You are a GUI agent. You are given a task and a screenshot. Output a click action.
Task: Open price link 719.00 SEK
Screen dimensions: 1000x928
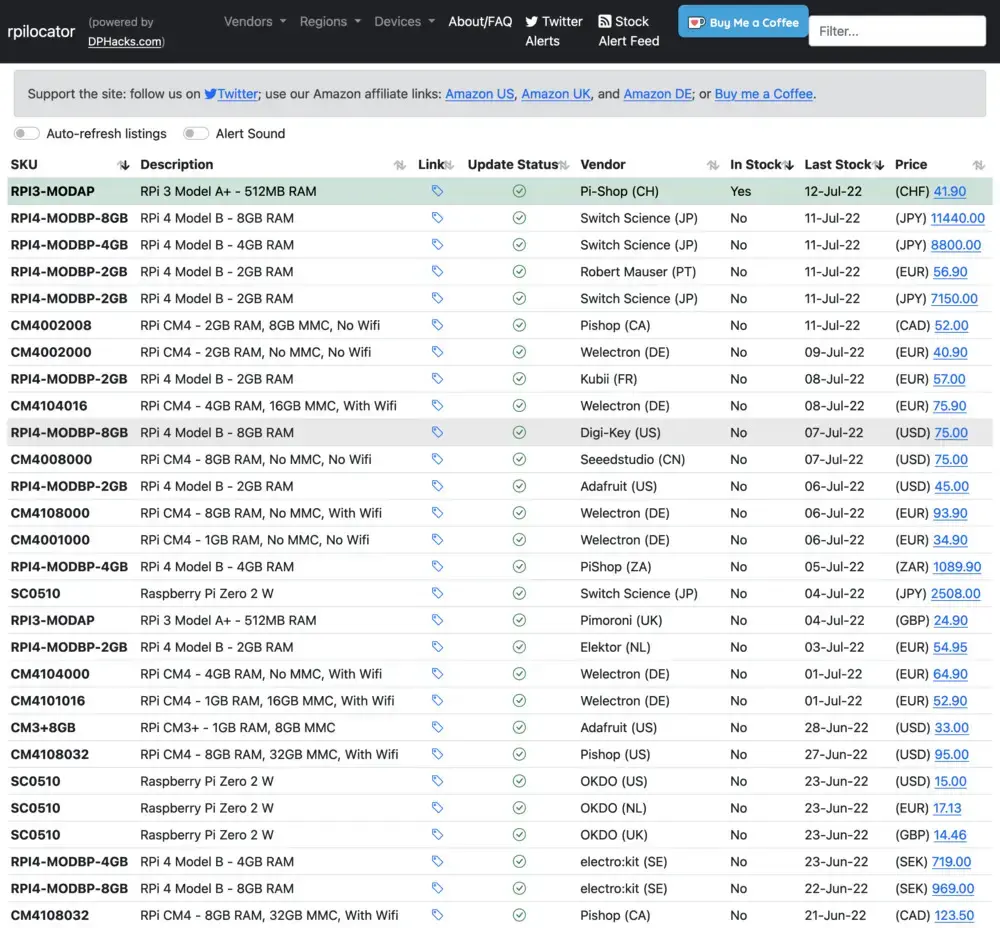click(x=951, y=862)
